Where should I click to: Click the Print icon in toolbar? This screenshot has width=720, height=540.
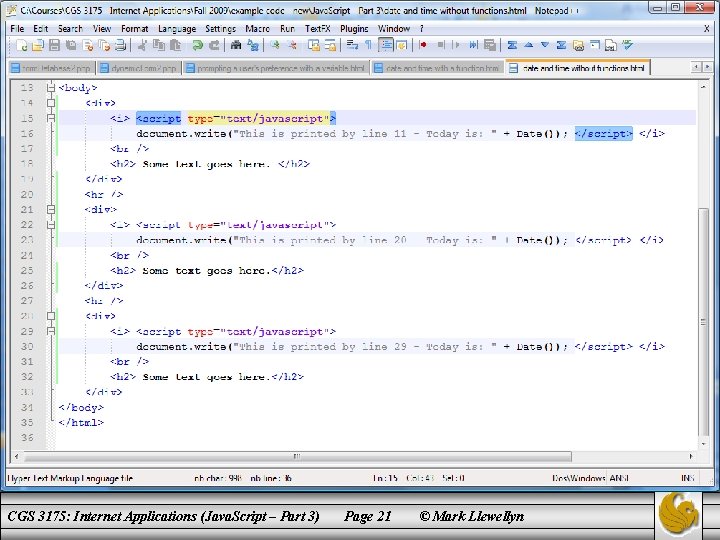[x=119, y=46]
